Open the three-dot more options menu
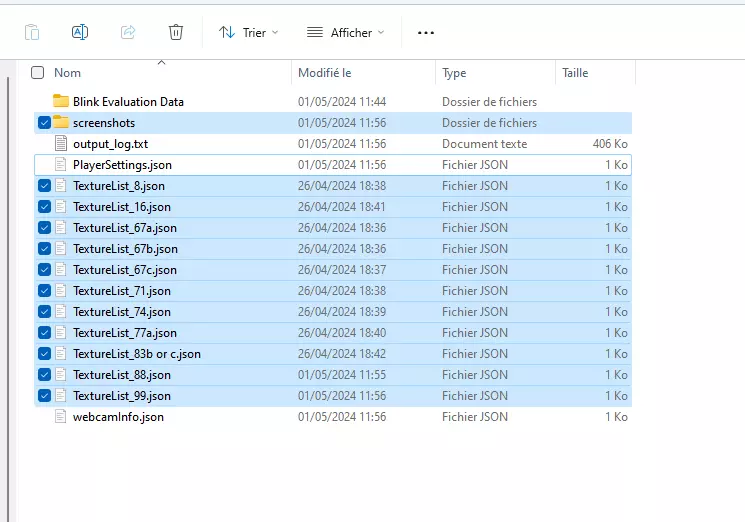This screenshot has width=745, height=522. pos(426,33)
